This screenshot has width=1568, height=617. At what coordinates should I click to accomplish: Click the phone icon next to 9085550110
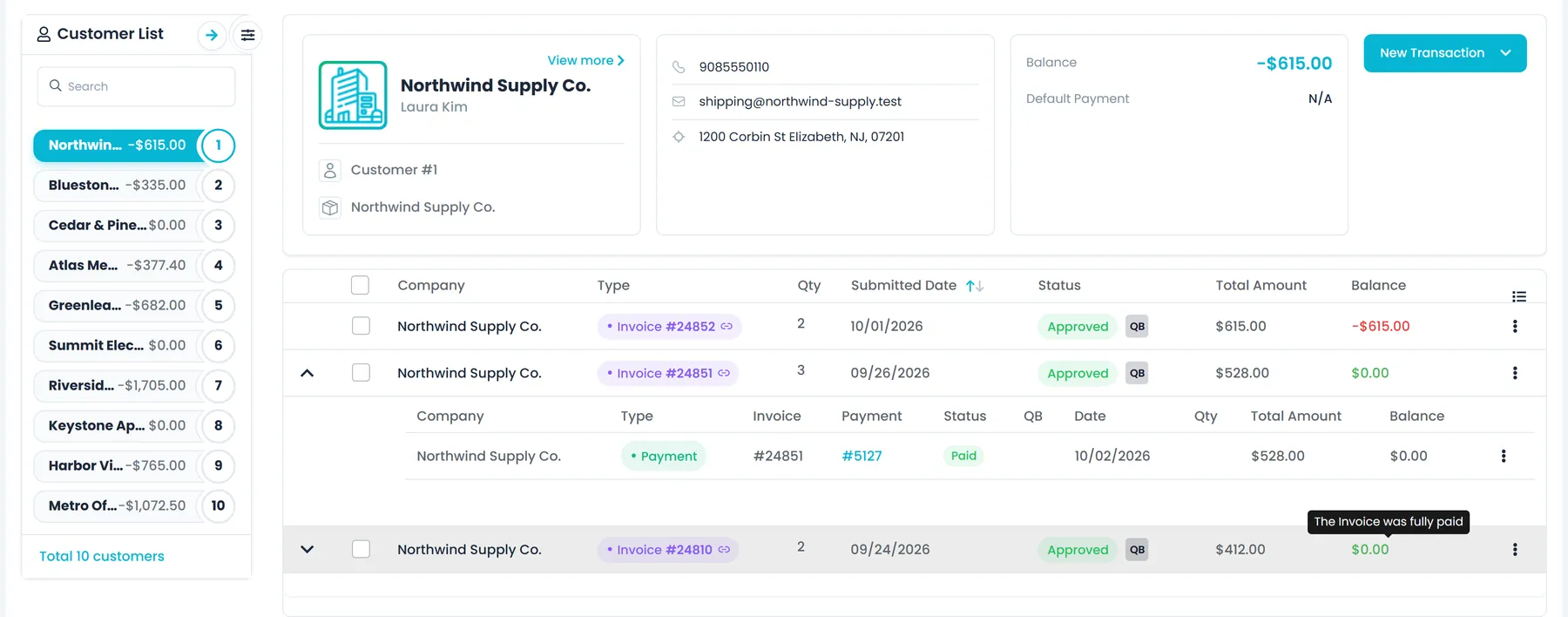click(679, 67)
